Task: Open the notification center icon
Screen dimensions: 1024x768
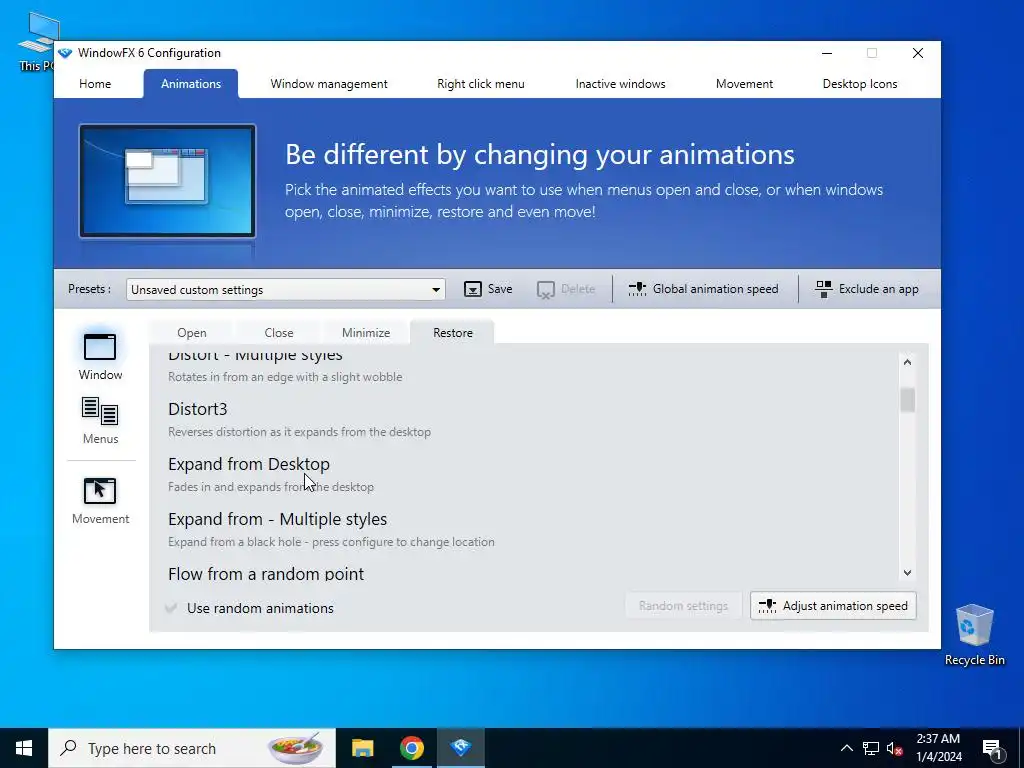Action: pos(992,748)
